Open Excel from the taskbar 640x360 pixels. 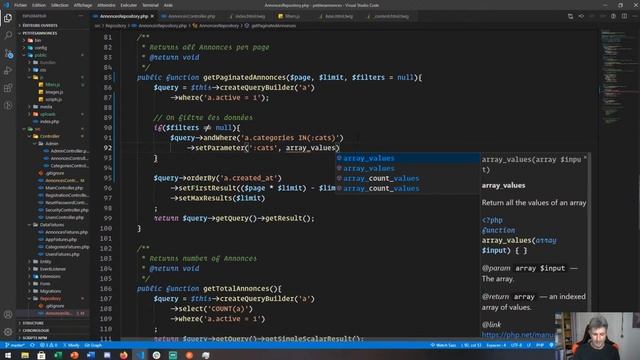(58, 356)
